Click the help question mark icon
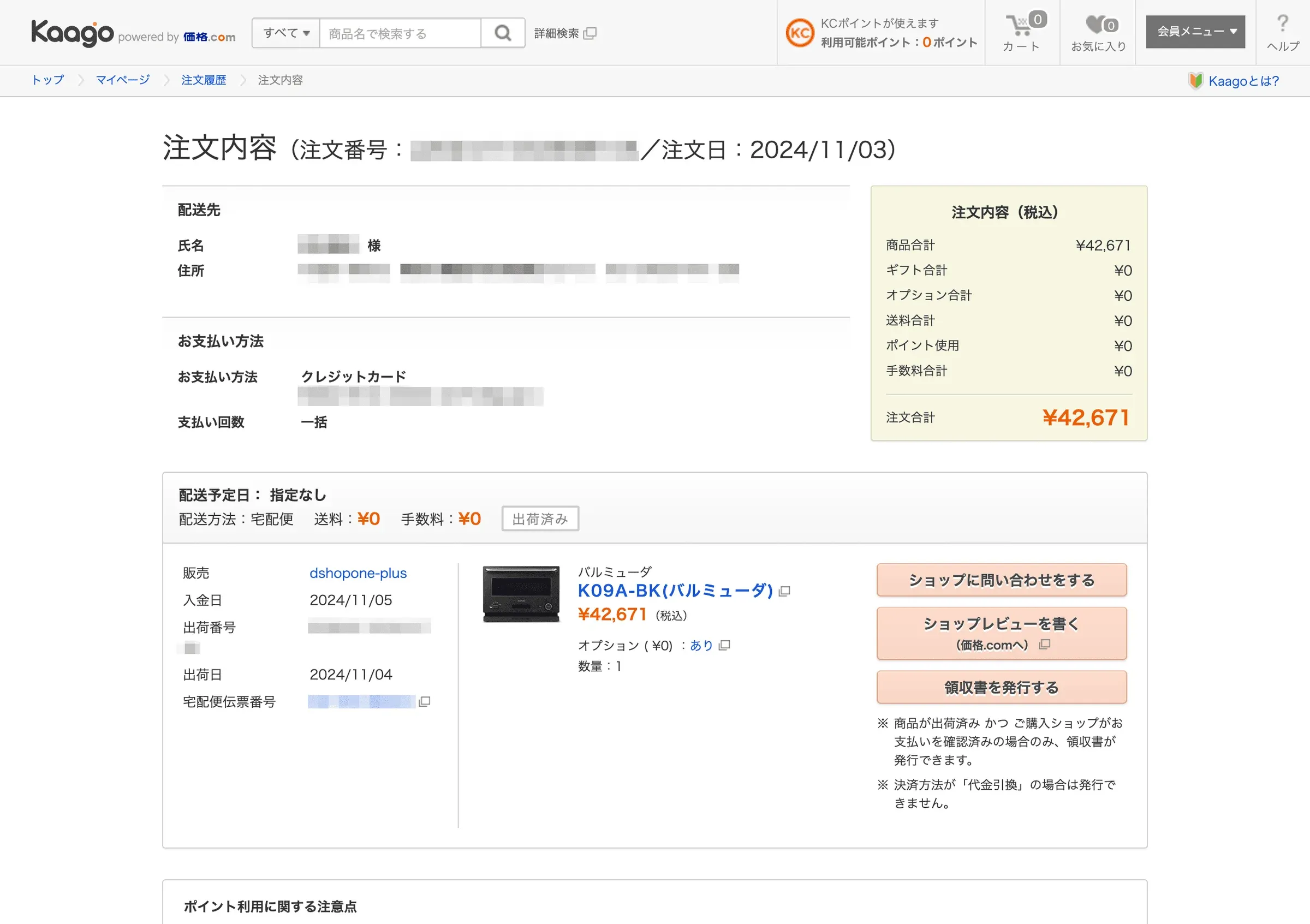The height and width of the screenshot is (924, 1310). click(x=1282, y=24)
